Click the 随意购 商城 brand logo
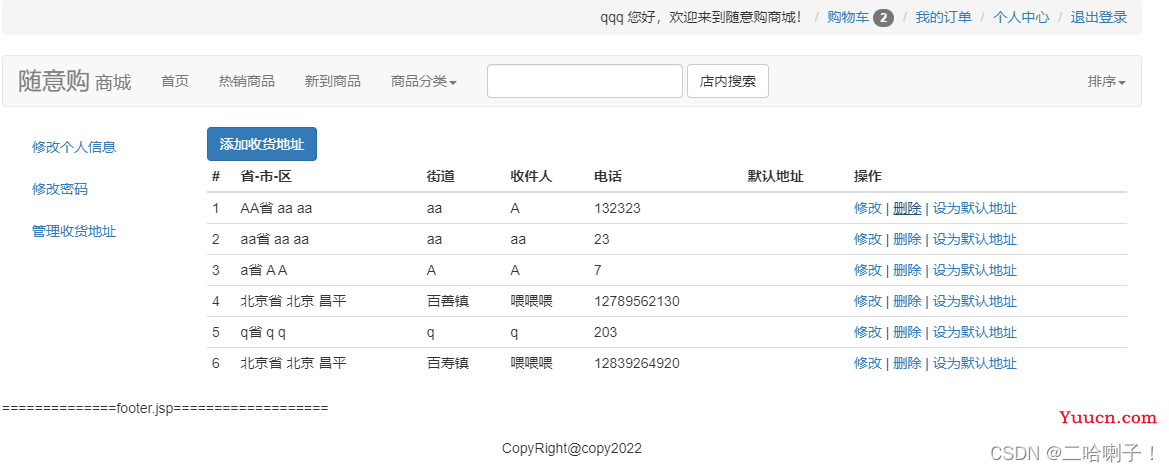Image resolution: width=1169 pixels, height=472 pixels. [x=75, y=81]
